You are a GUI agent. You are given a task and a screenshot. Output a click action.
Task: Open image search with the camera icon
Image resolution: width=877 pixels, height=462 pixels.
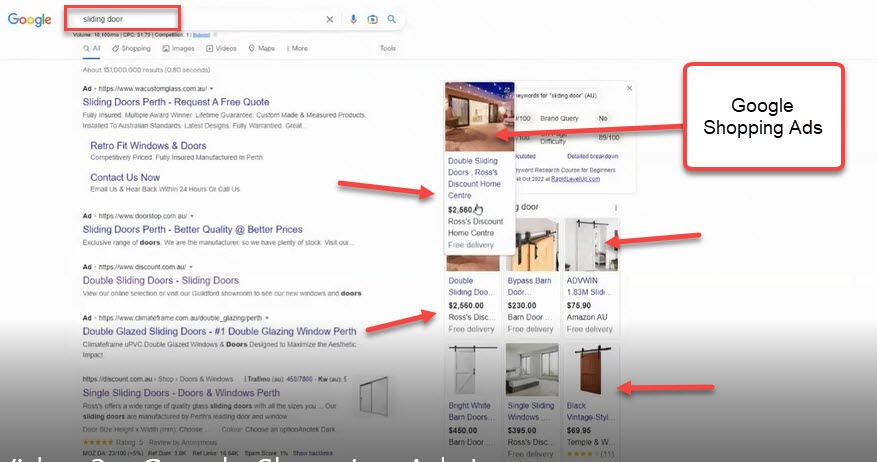coord(373,19)
